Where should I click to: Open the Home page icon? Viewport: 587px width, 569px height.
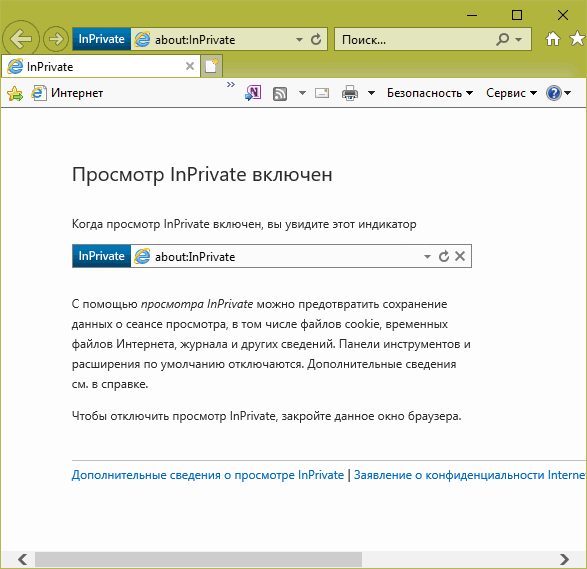point(553,39)
